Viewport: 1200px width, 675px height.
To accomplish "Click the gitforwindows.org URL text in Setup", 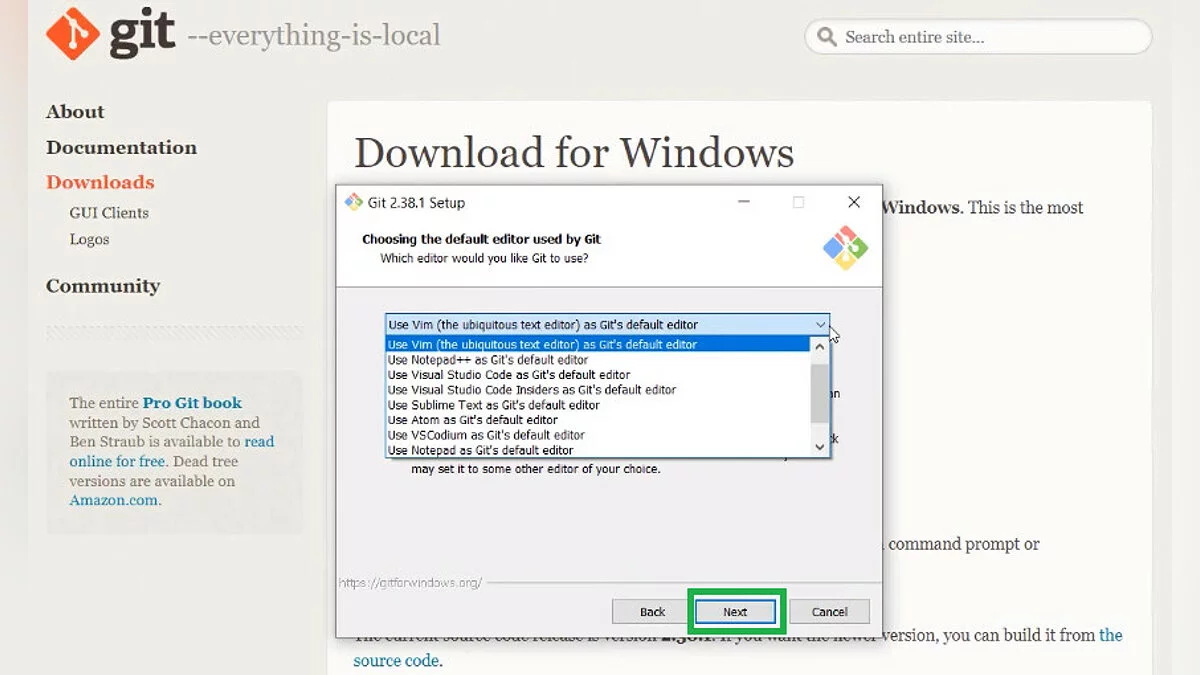I will [x=410, y=582].
